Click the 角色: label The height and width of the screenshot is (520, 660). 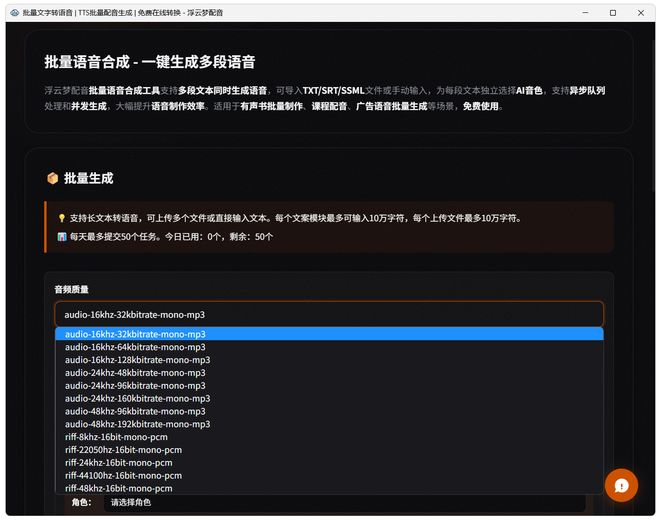[x=82, y=502]
